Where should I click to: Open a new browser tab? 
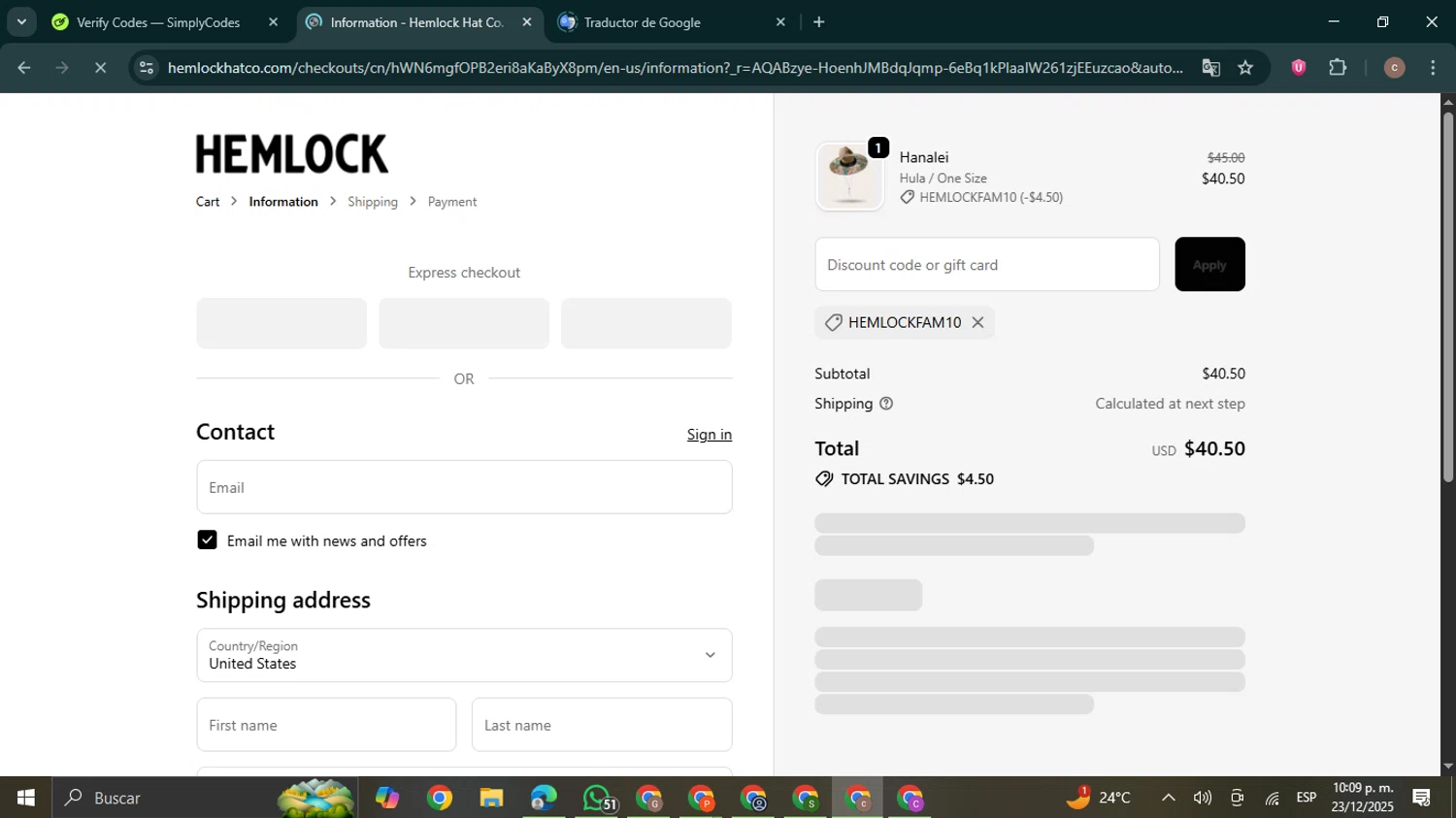coord(819,22)
